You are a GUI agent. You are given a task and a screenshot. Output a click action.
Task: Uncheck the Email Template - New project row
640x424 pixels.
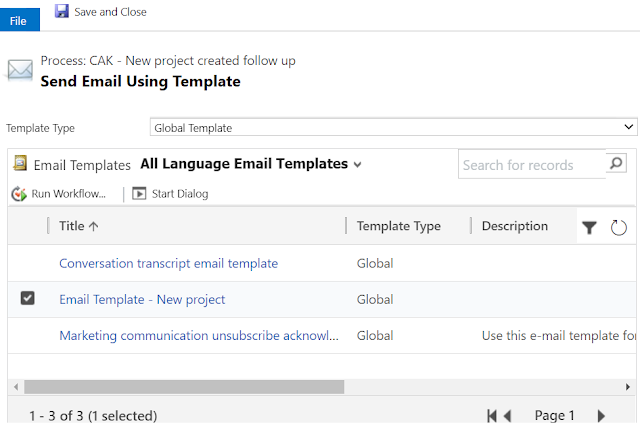point(27,298)
